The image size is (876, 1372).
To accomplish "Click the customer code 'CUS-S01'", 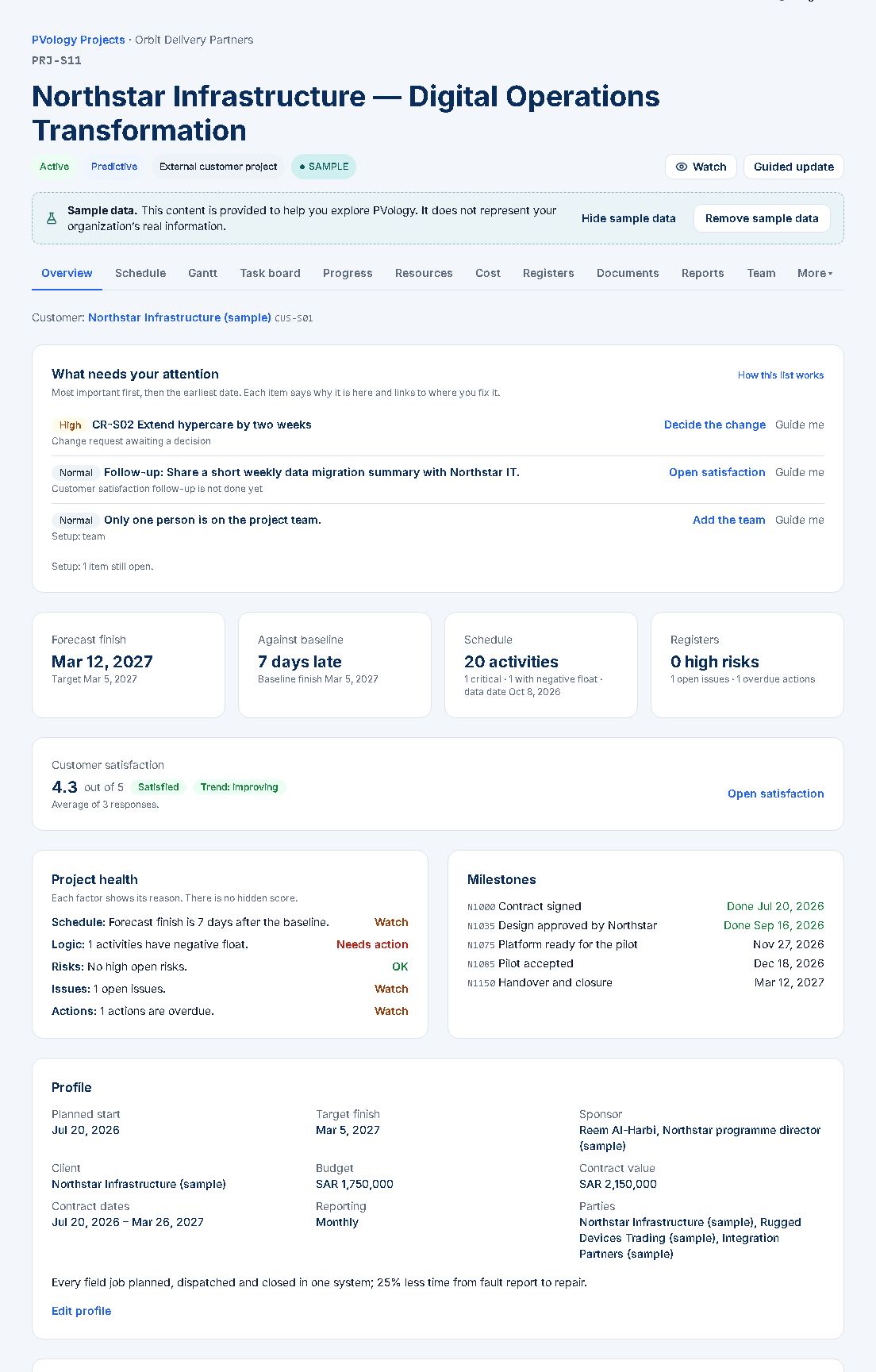I will [294, 318].
